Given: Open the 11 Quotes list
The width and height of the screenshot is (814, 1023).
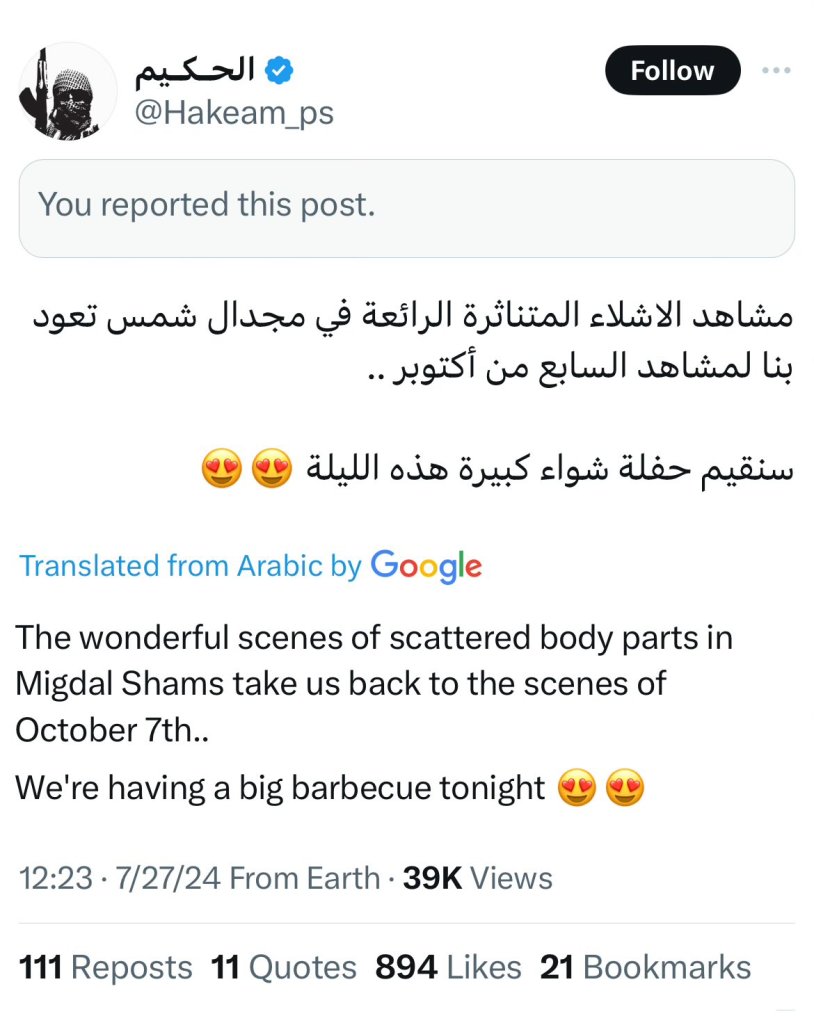Looking at the screenshot, I should [x=283, y=967].
